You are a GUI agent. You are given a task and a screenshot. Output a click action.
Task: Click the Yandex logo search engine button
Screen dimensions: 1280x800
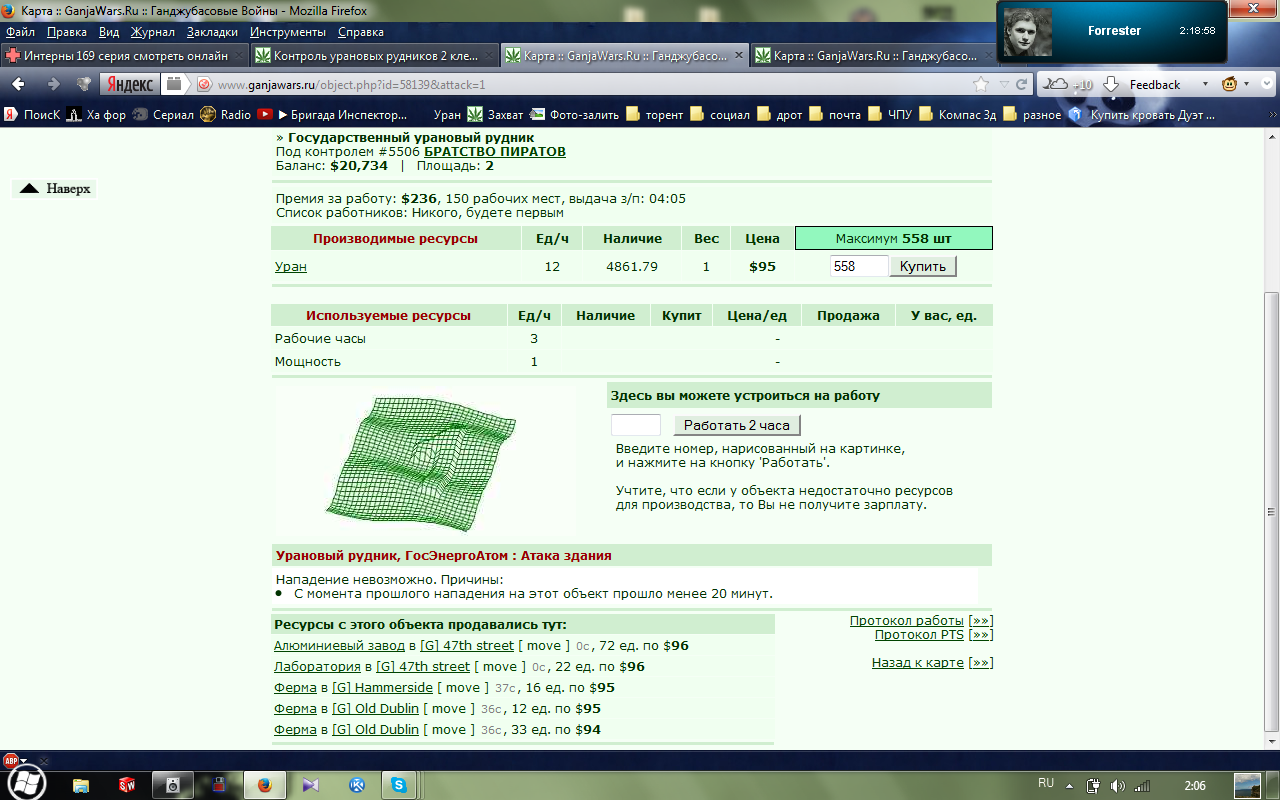tap(130, 84)
